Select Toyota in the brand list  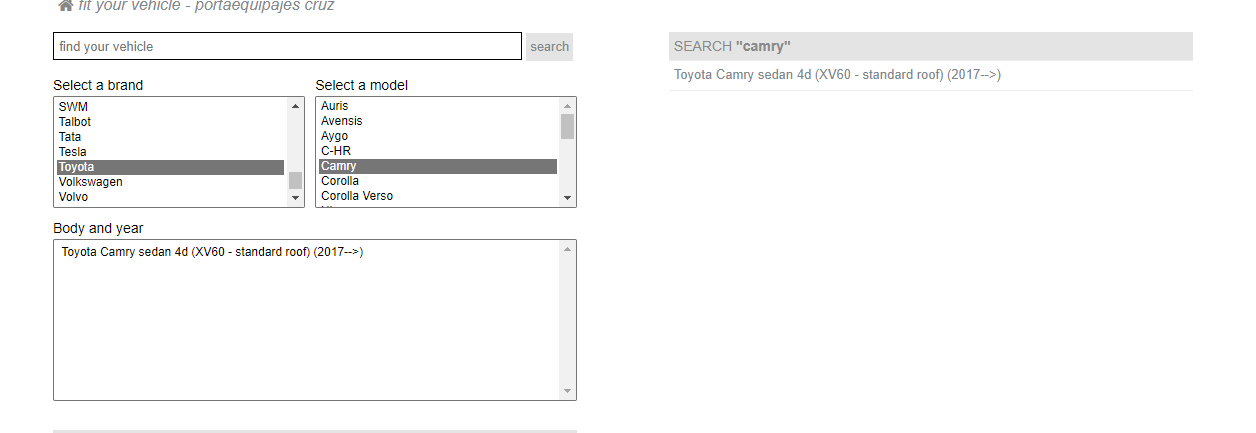[x=170, y=167]
